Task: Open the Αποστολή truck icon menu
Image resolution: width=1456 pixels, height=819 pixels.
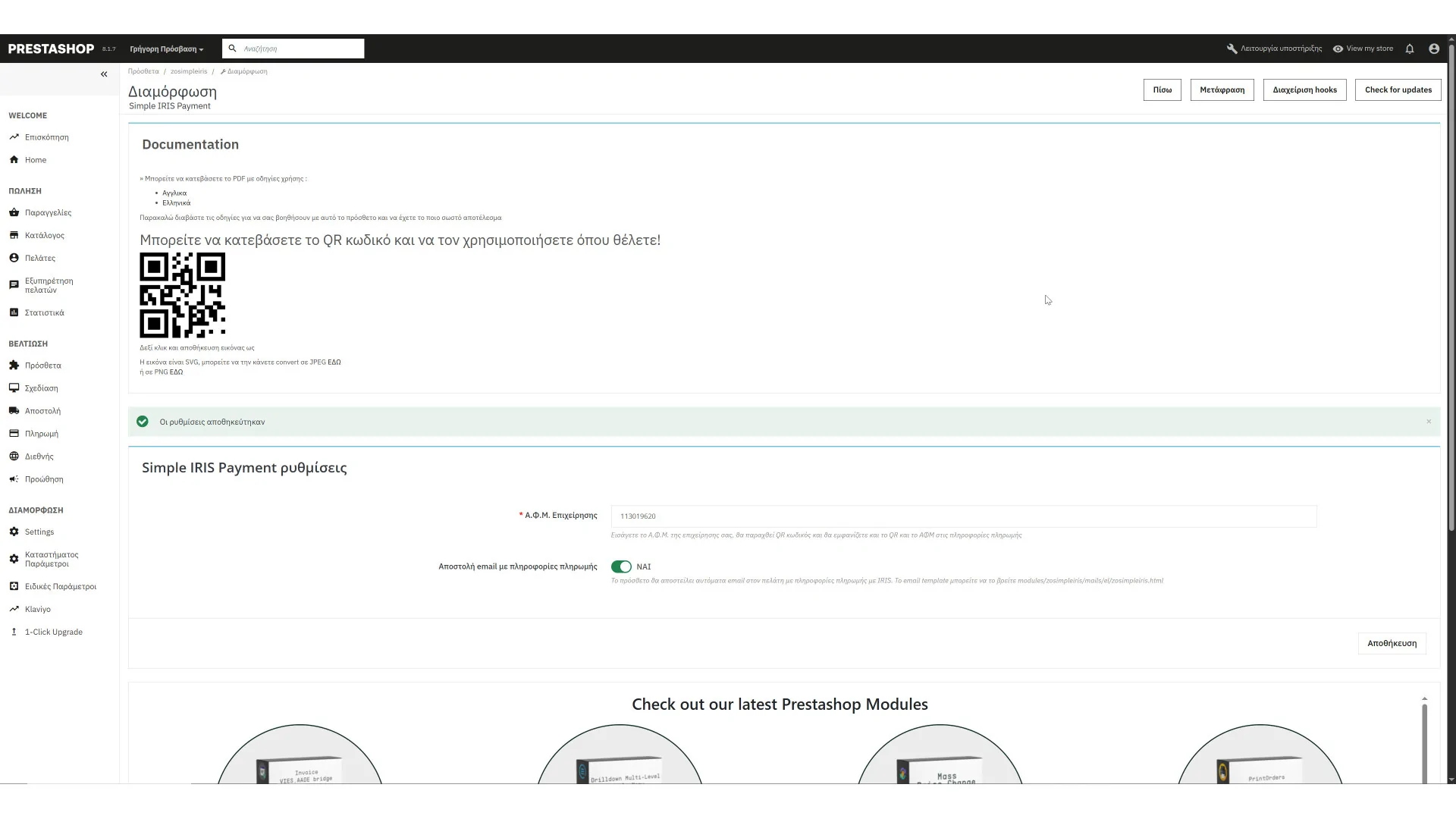Action: (14, 410)
